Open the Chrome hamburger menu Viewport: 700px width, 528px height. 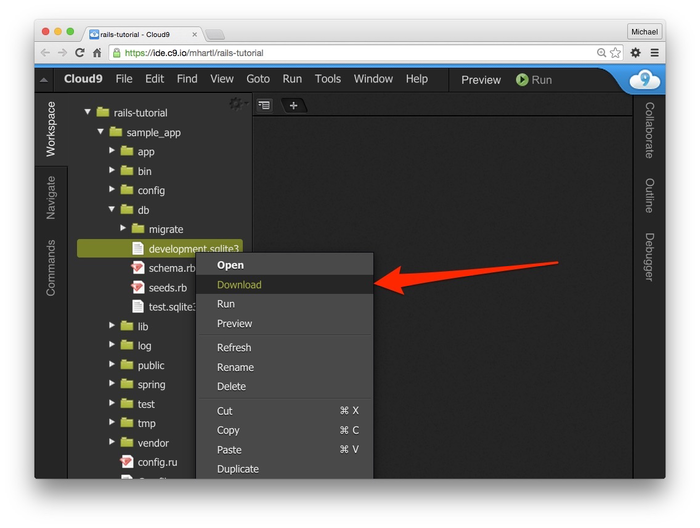pyautogui.click(x=654, y=53)
